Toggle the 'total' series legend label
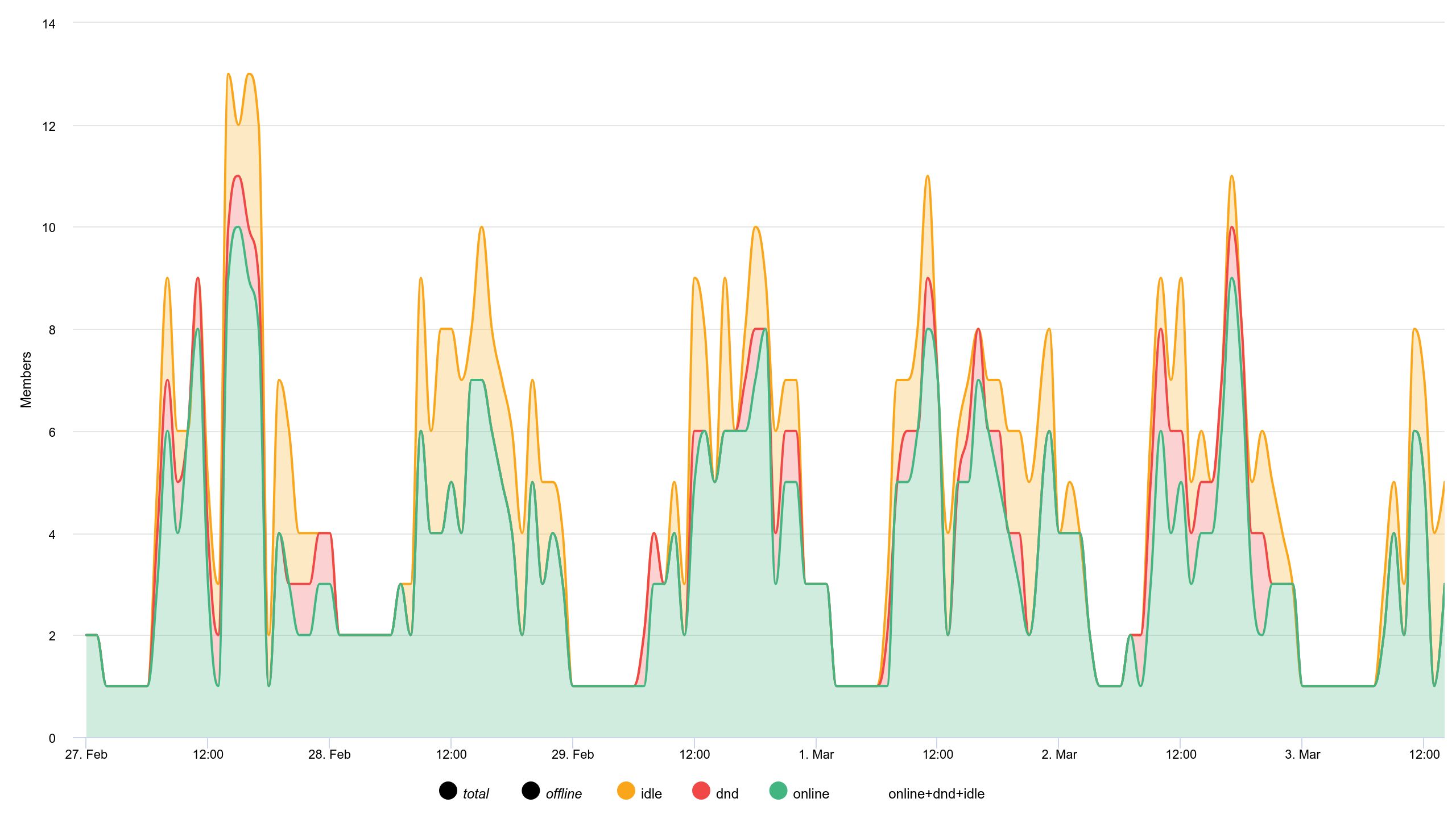 click(475, 794)
